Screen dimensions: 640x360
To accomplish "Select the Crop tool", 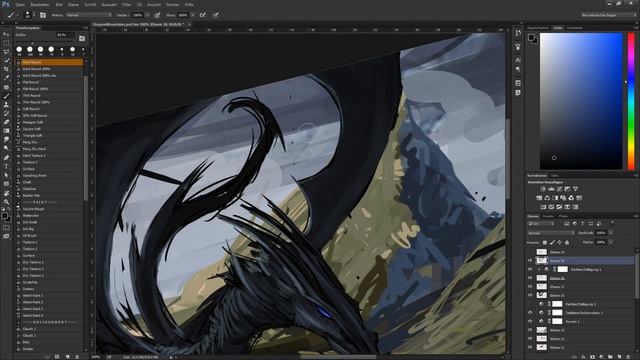I will tap(6, 69).
